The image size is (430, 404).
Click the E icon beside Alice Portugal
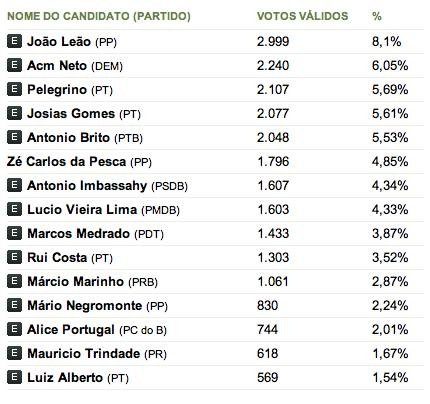coord(14,329)
